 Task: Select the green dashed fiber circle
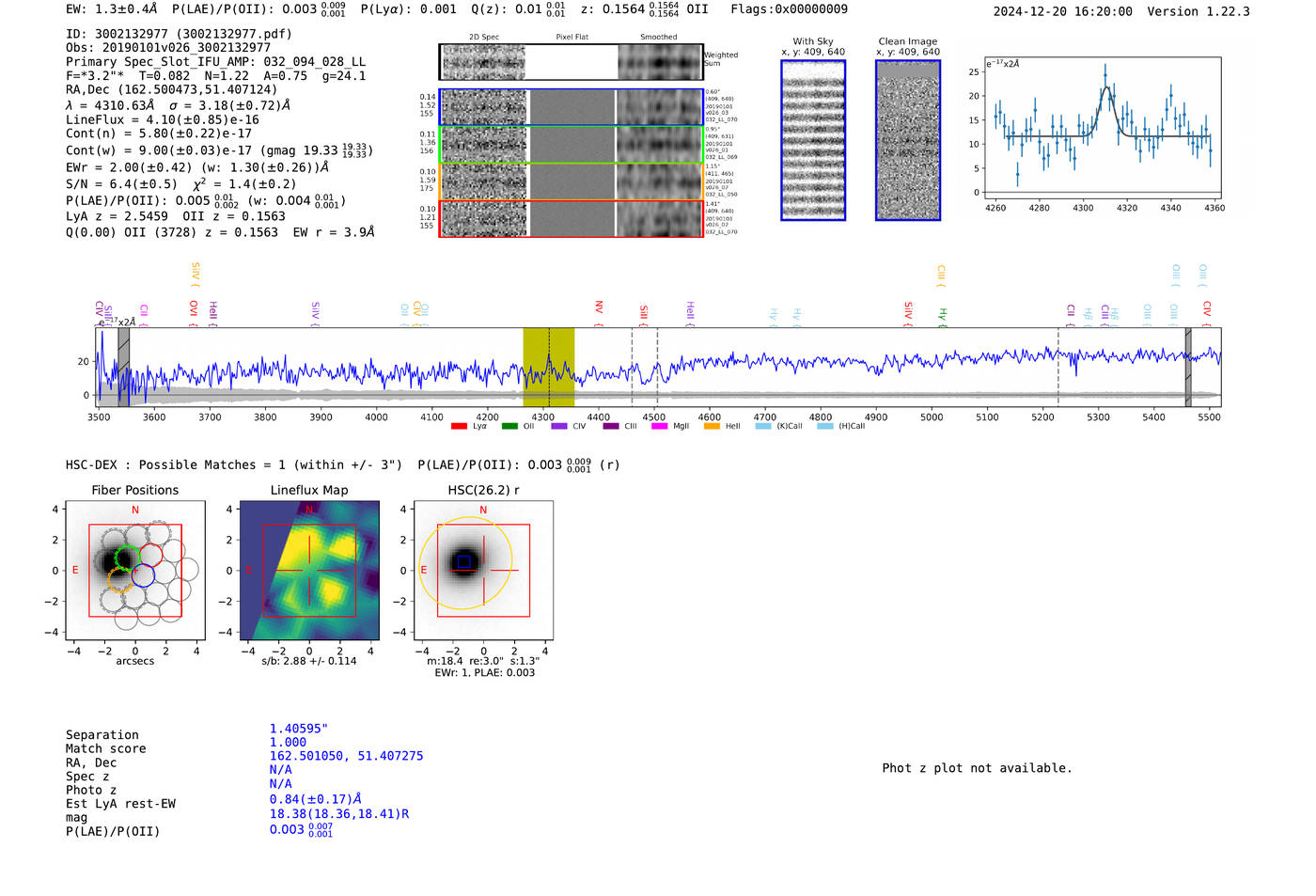[x=126, y=558]
